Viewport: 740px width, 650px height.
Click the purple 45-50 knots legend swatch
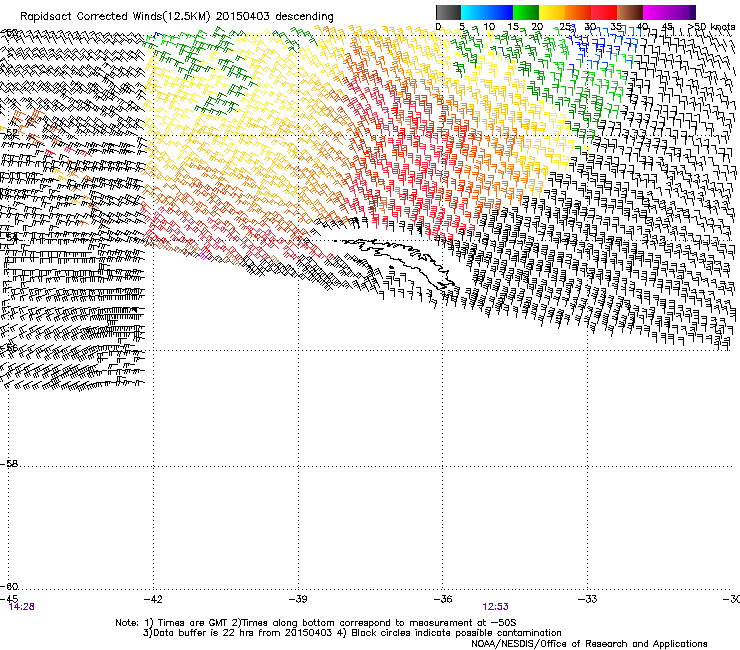(682, 12)
